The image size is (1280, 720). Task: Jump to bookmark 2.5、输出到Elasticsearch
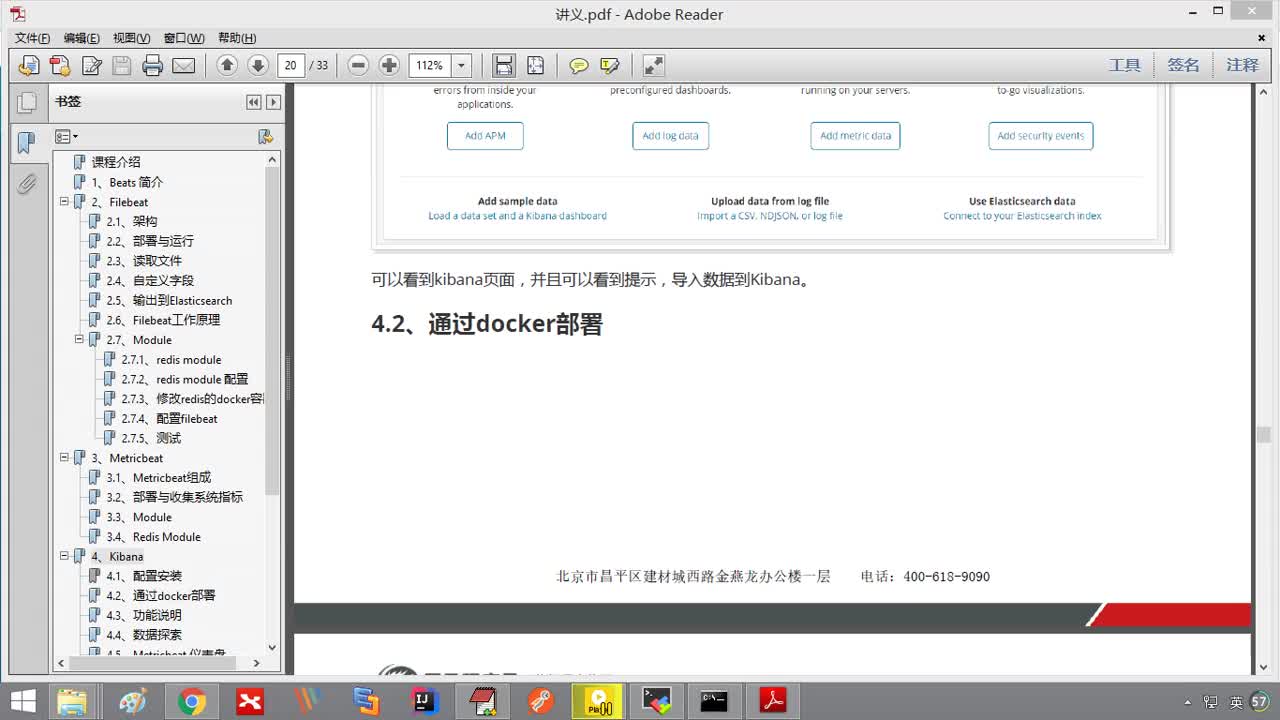coord(169,300)
